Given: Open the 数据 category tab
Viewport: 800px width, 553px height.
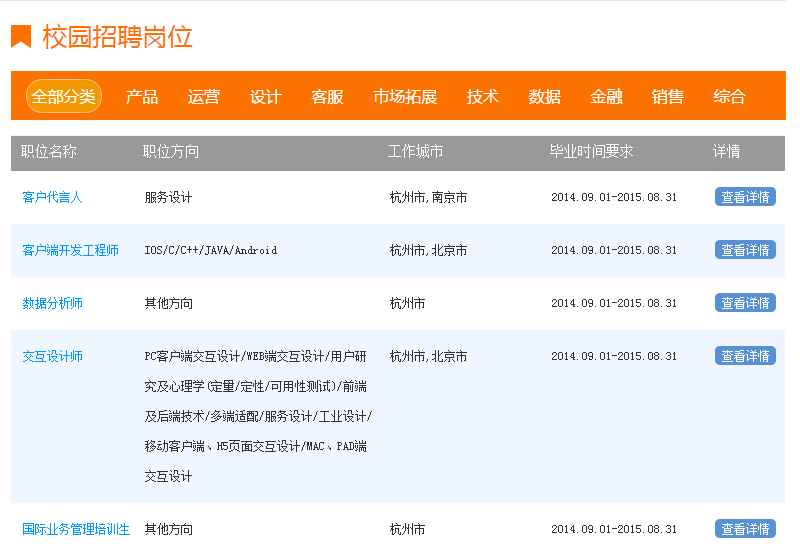Looking at the screenshot, I should tap(544, 96).
